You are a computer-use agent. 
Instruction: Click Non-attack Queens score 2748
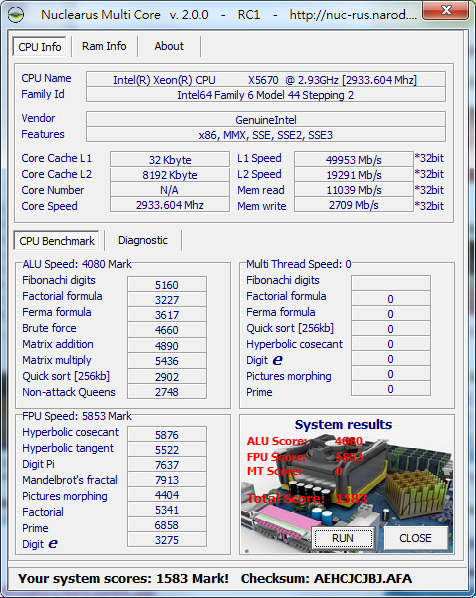click(167, 391)
